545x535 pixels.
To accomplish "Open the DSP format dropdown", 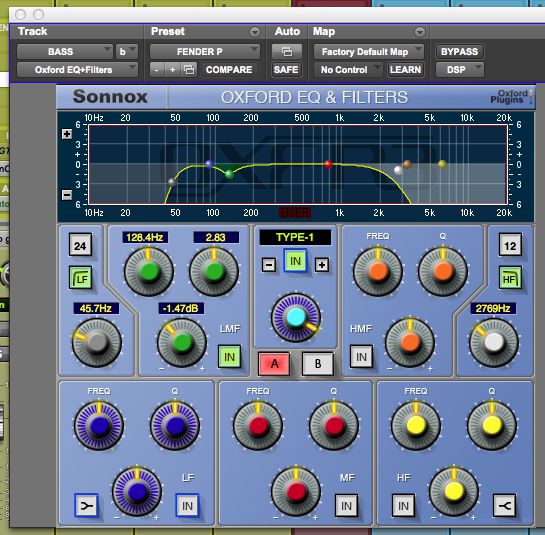I will click(459, 70).
